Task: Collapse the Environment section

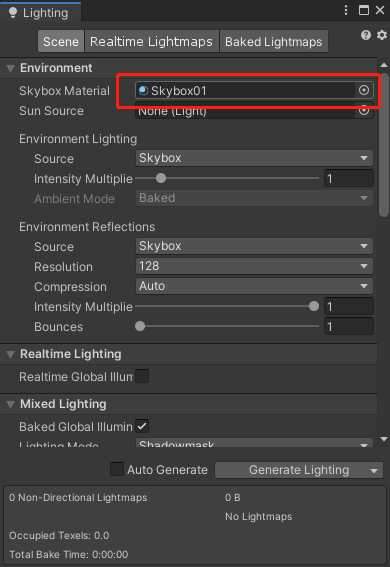Action: point(10,68)
